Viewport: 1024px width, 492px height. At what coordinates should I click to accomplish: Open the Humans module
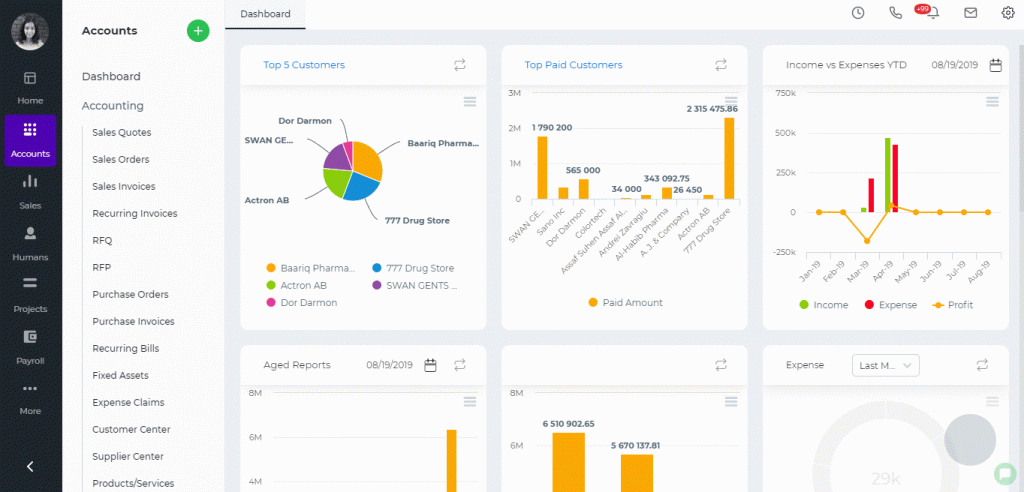tap(30, 243)
